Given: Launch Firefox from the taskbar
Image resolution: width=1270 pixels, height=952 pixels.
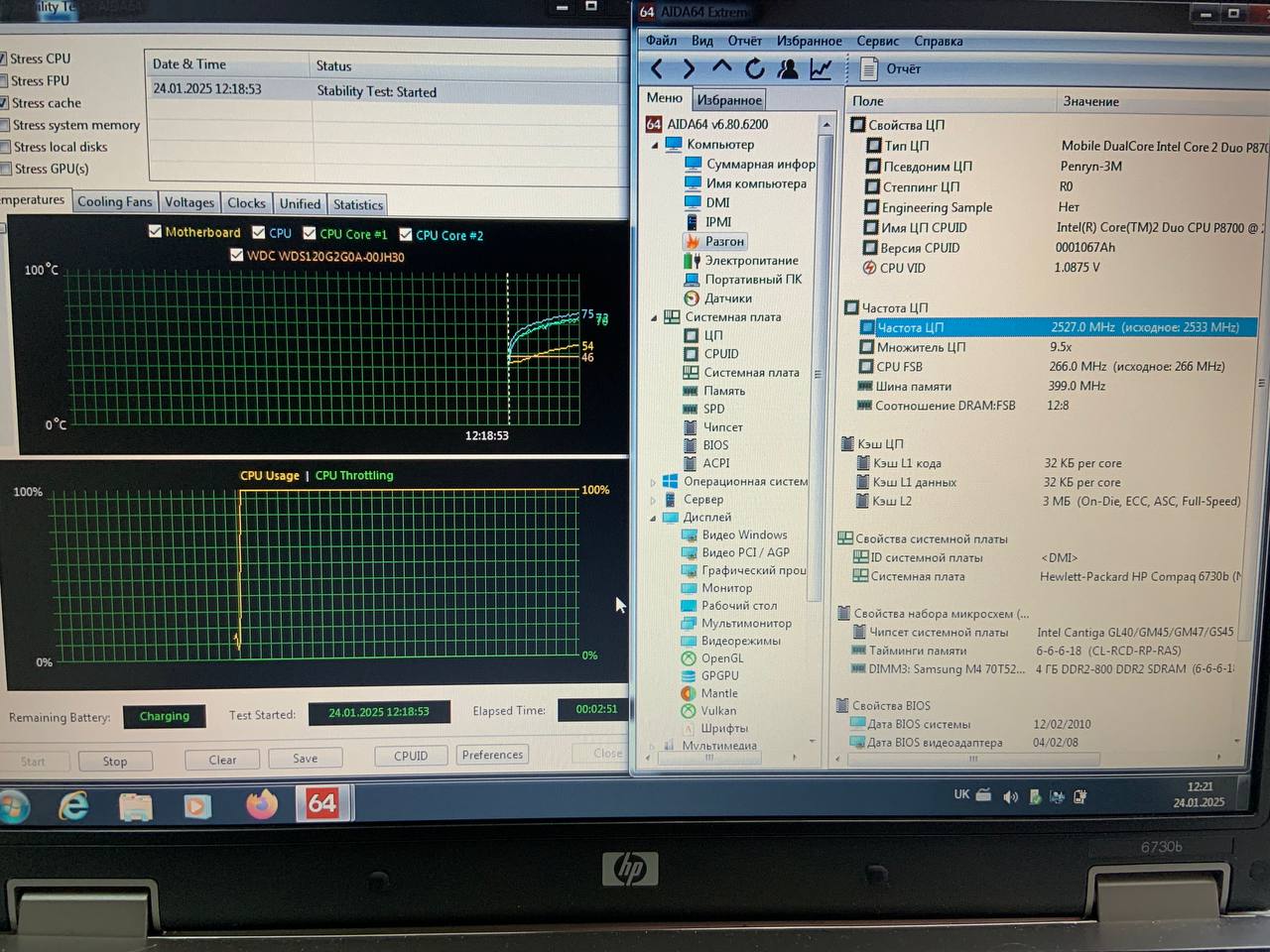Looking at the screenshot, I should point(262,804).
